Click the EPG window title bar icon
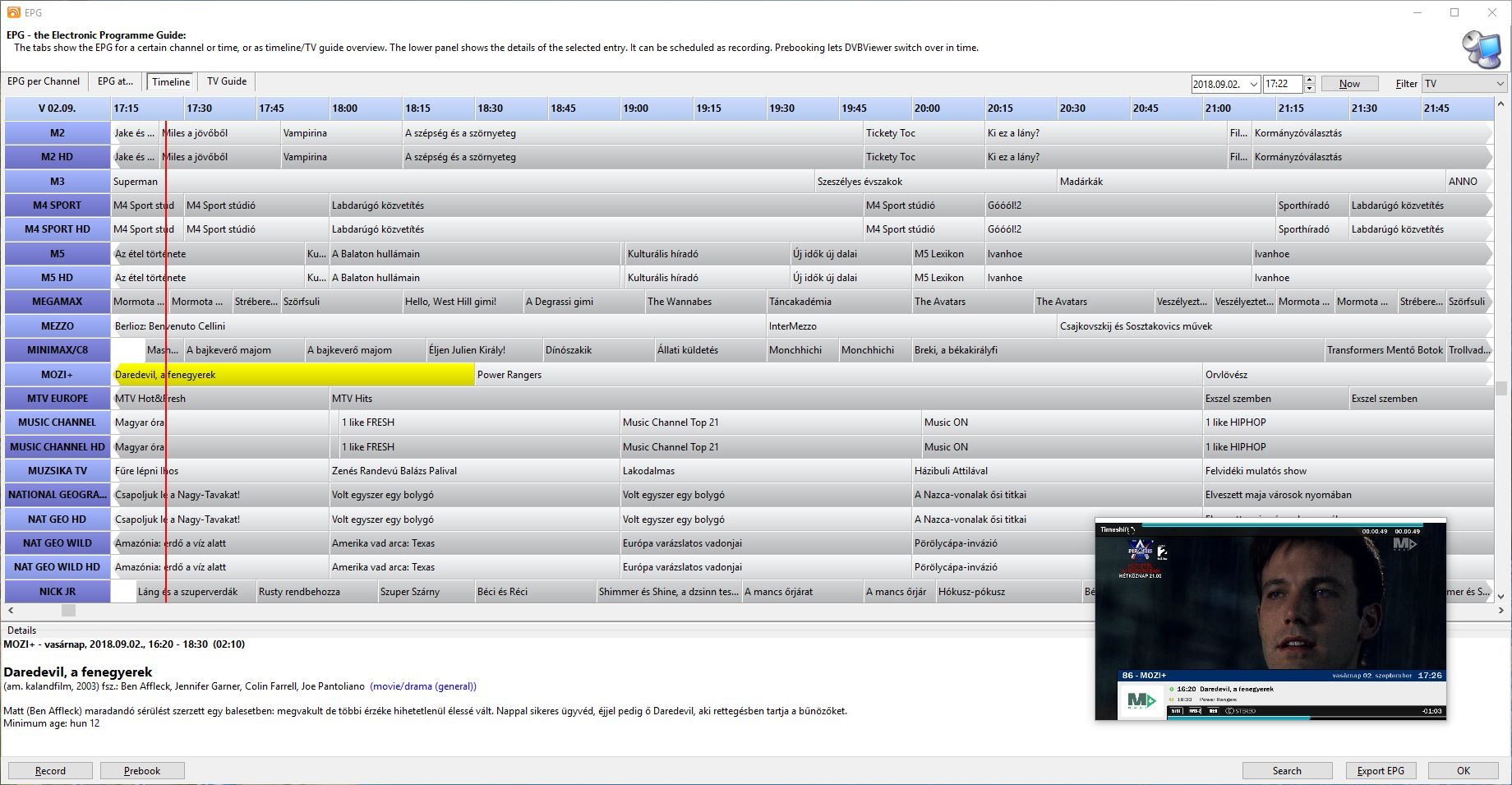Screen dimensions: 1512x785 pos(12,12)
